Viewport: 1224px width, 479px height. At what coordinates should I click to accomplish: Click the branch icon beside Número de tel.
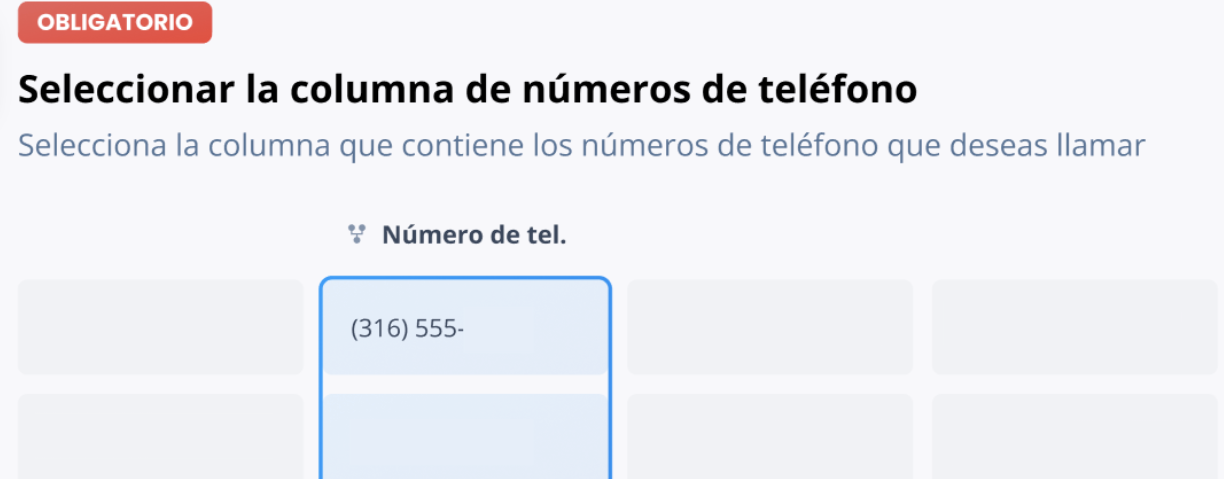tap(356, 235)
